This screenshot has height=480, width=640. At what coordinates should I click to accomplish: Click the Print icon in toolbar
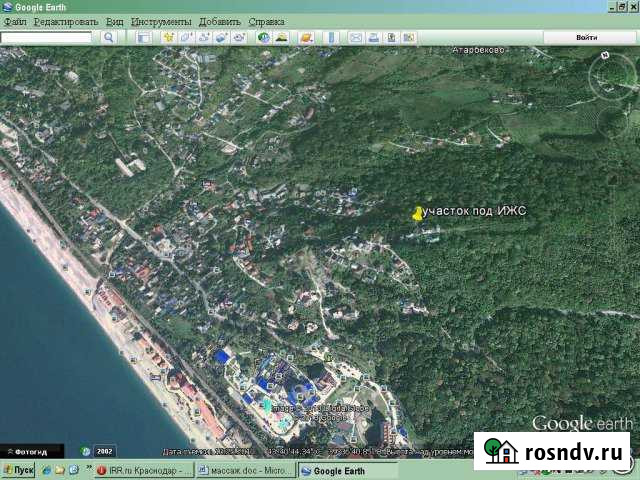(x=372, y=37)
